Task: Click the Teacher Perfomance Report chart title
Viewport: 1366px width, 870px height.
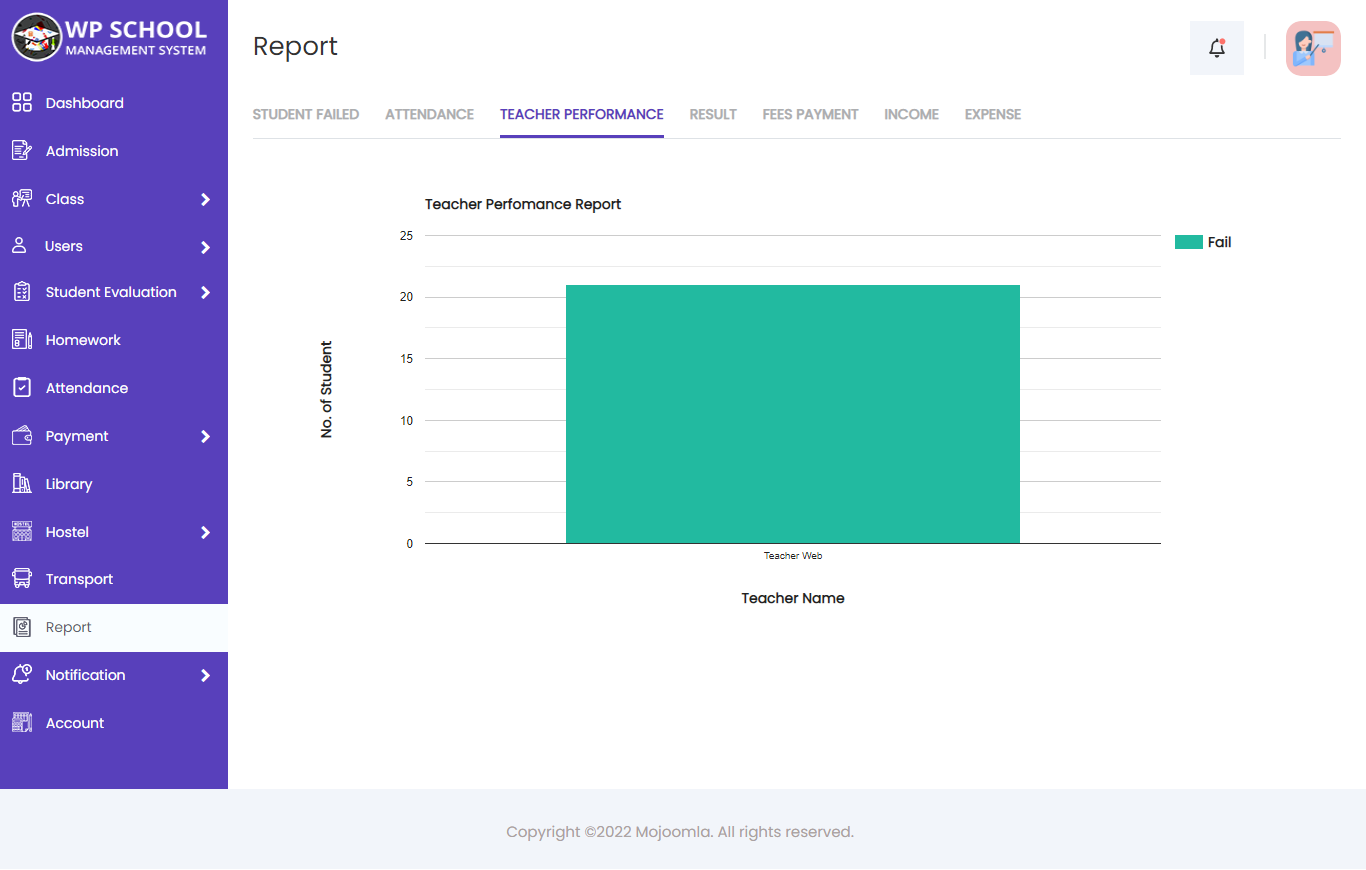Action: point(523,204)
